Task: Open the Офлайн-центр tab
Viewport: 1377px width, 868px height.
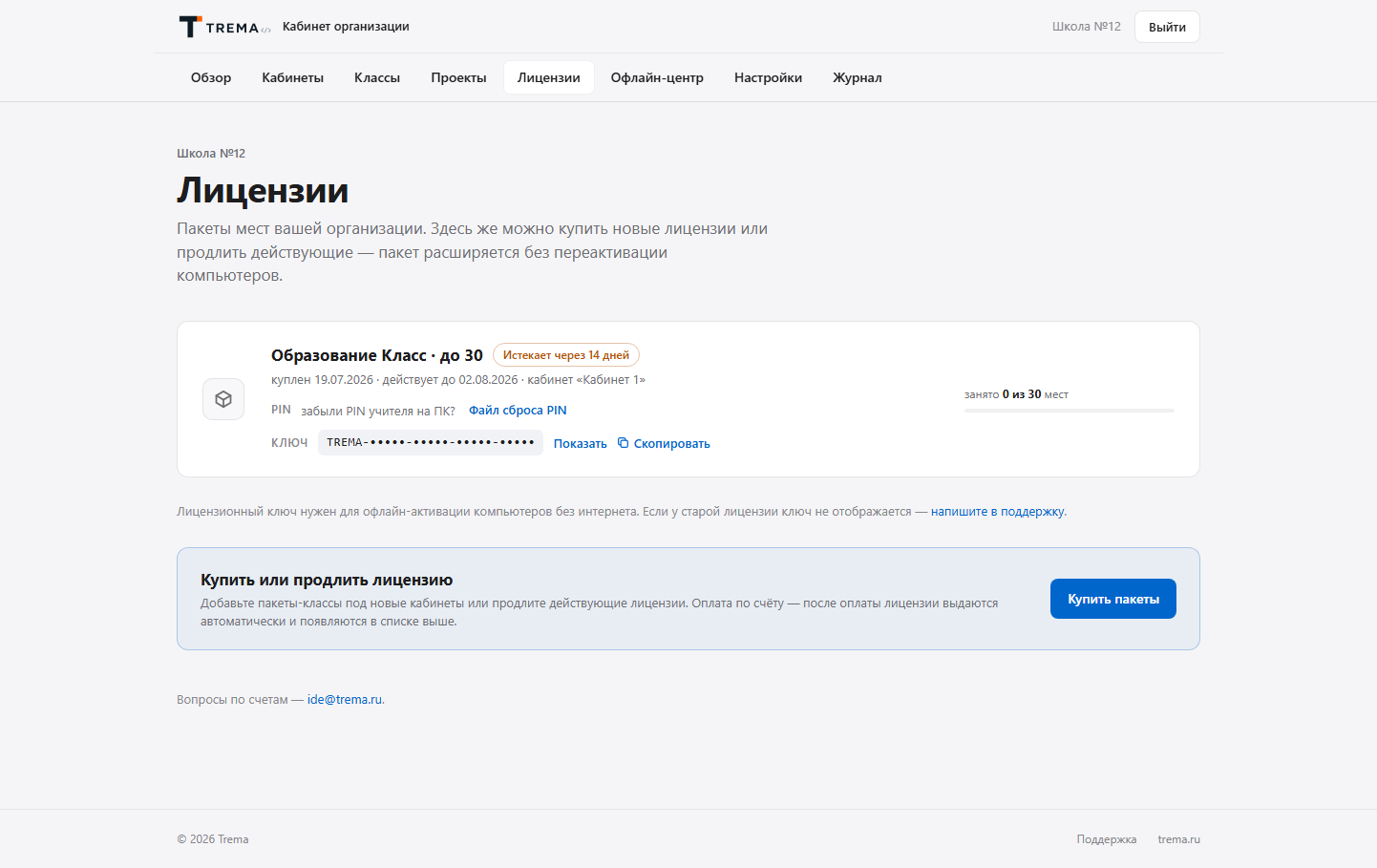Action: pos(657,77)
